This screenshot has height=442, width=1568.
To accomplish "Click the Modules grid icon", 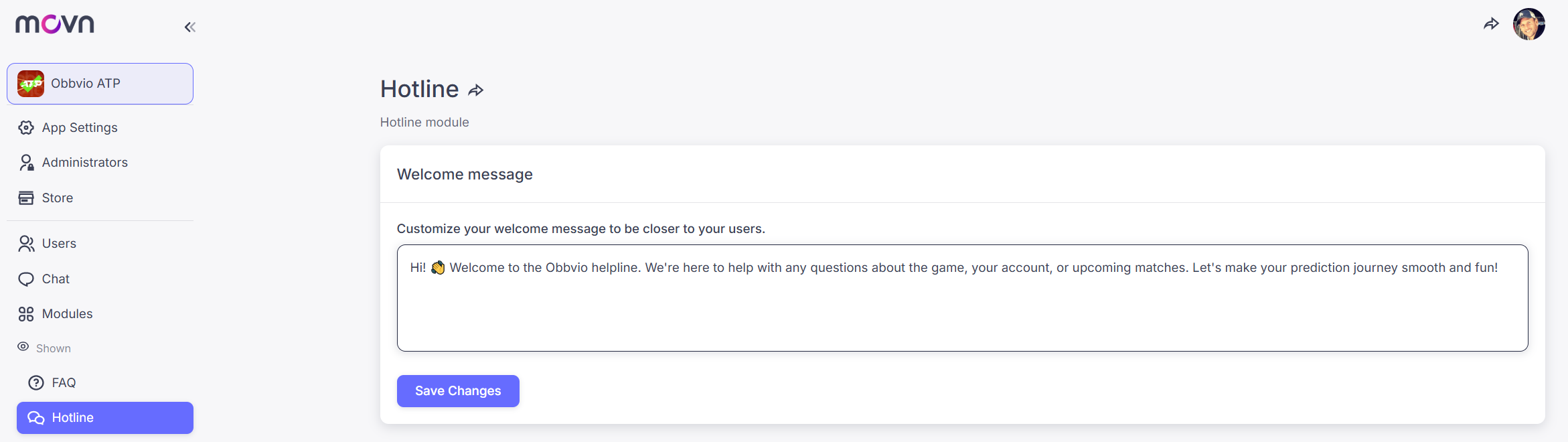I will 26,314.
